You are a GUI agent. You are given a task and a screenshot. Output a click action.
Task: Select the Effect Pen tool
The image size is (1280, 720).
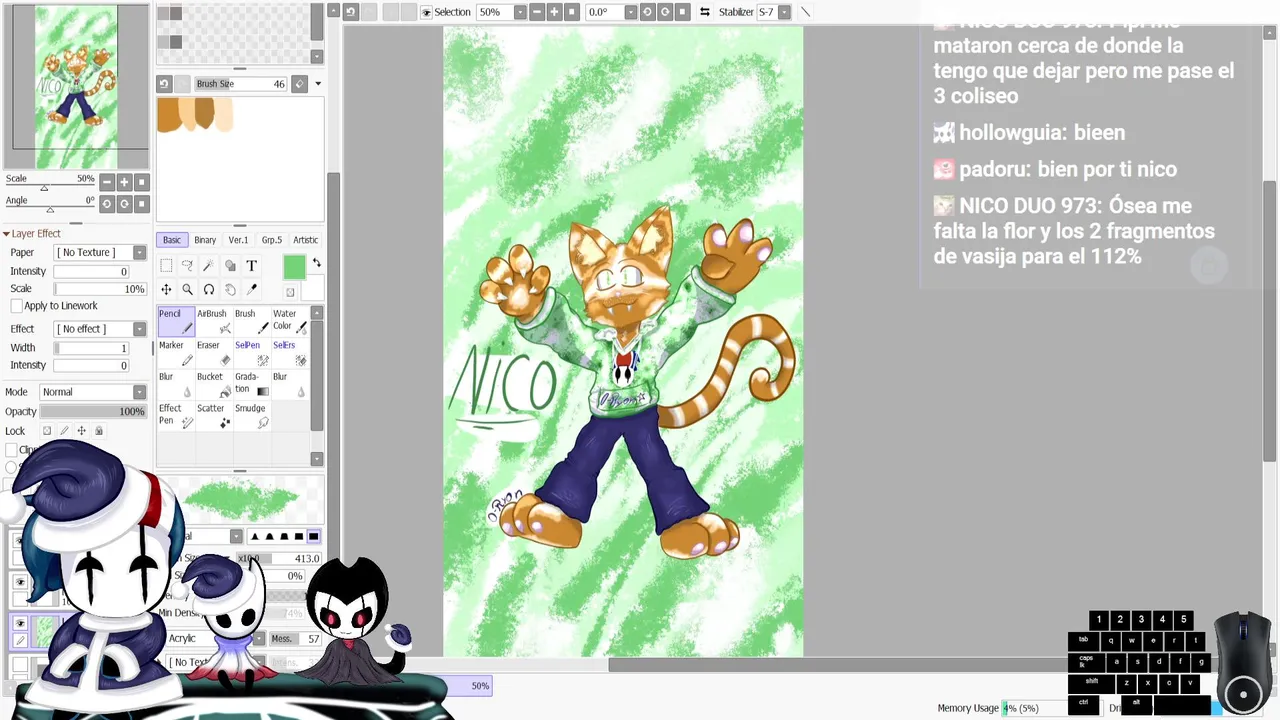(x=175, y=416)
